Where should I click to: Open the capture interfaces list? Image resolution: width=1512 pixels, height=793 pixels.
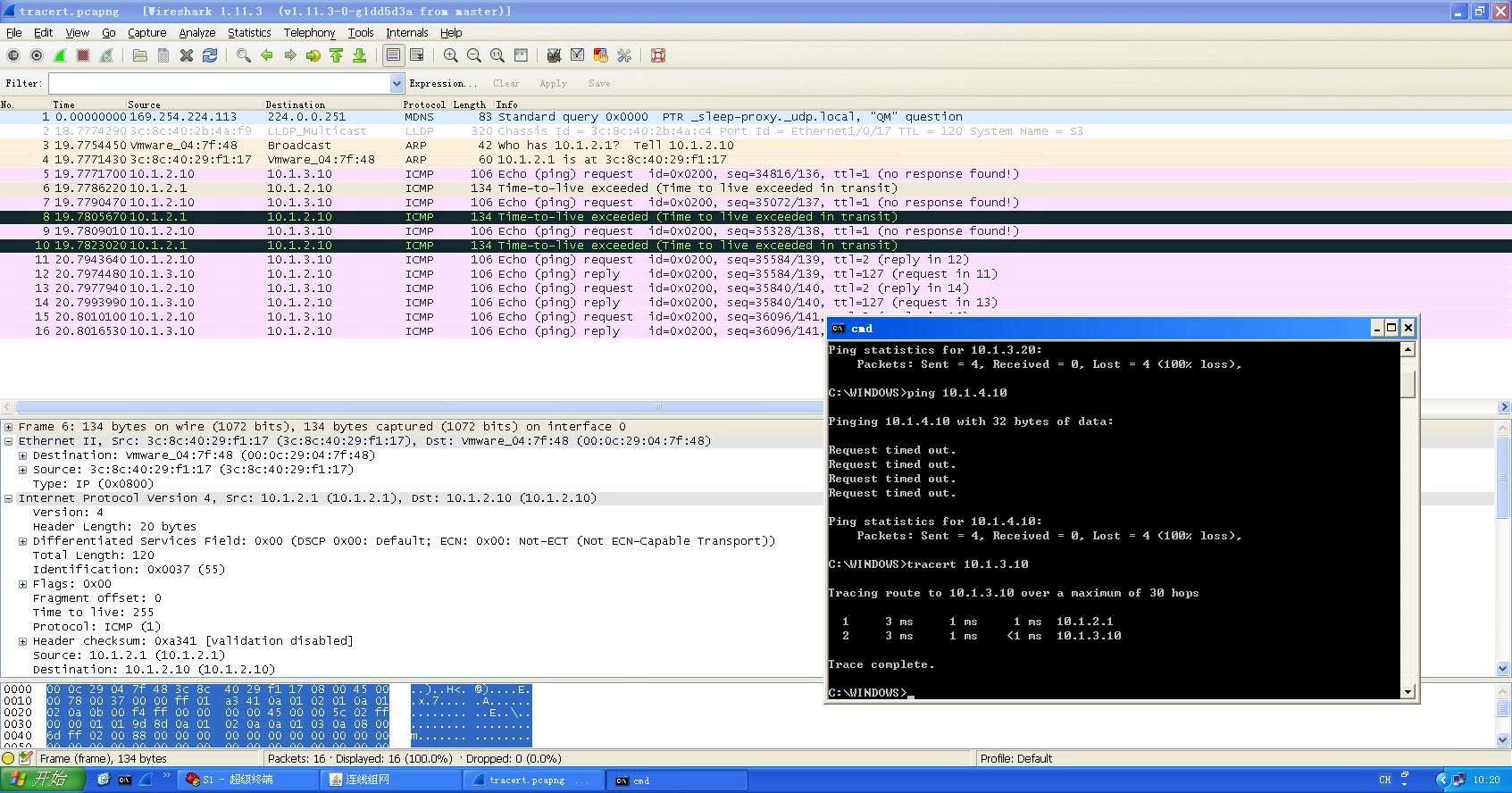coord(13,55)
